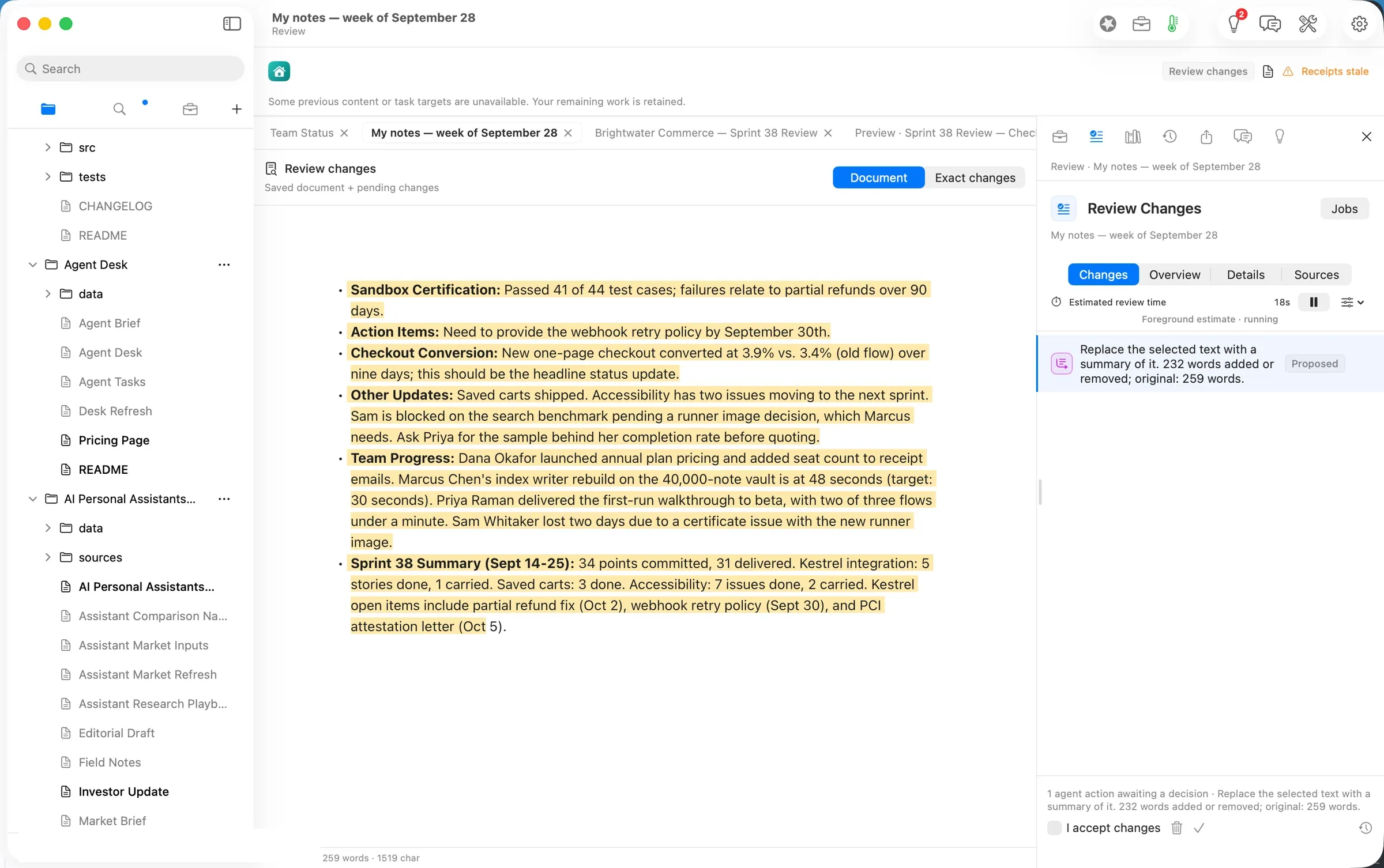1384x868 pixels.
Task: Click the green home icon
Action: pyautogui.click(x=279, y=71)
